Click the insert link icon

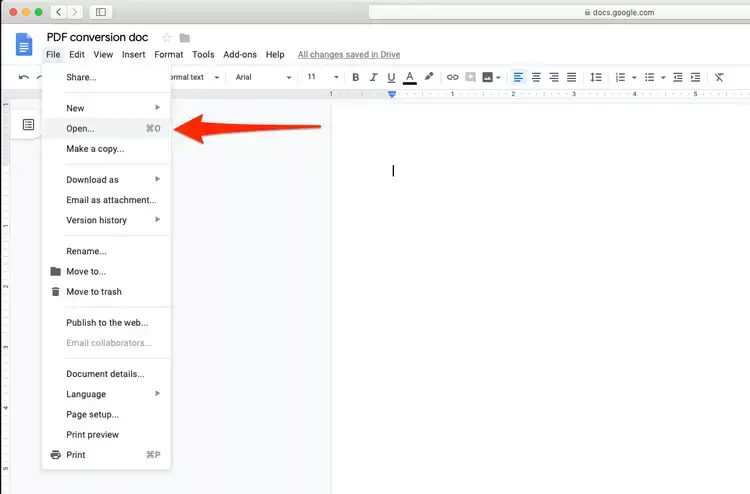[x=452, y=77]
